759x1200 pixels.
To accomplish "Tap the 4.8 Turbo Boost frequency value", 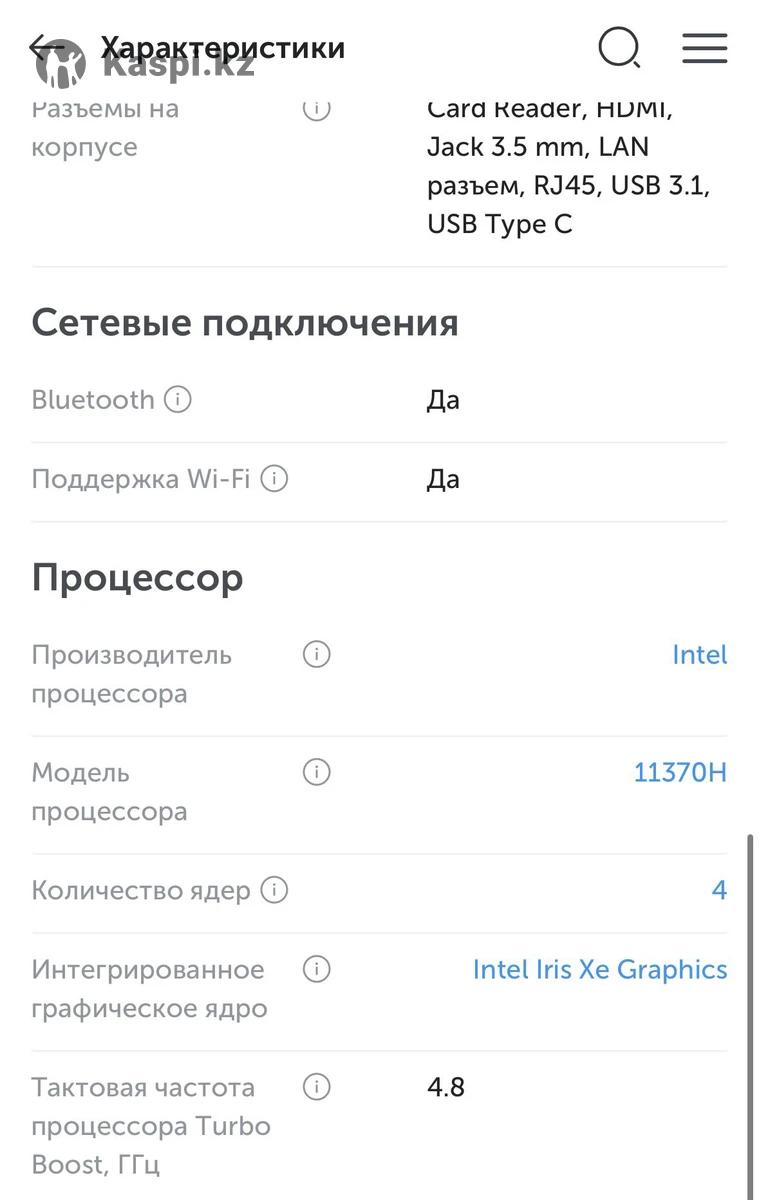I will pyautogui.click(x=446, y=1087).
